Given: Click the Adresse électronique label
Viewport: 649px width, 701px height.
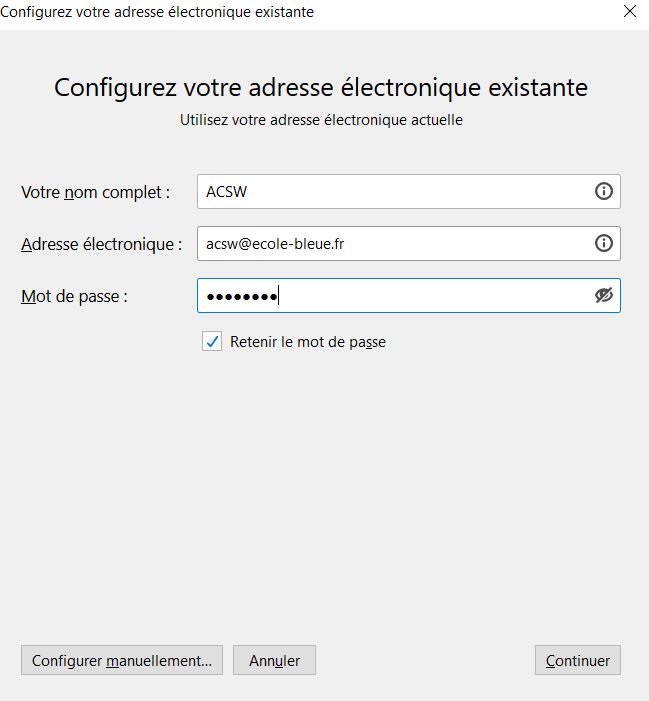Looking at the screenshot, I should (101, 244).
